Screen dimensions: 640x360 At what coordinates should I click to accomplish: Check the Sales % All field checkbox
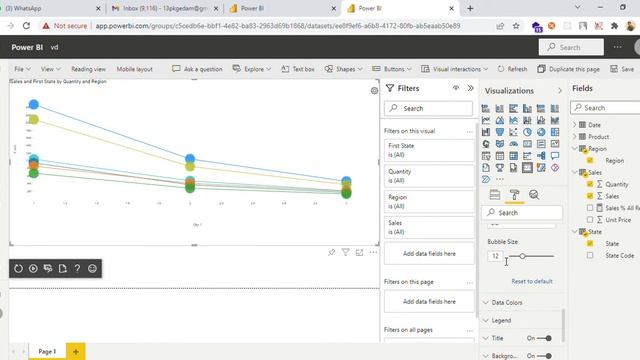click(590, 208)
